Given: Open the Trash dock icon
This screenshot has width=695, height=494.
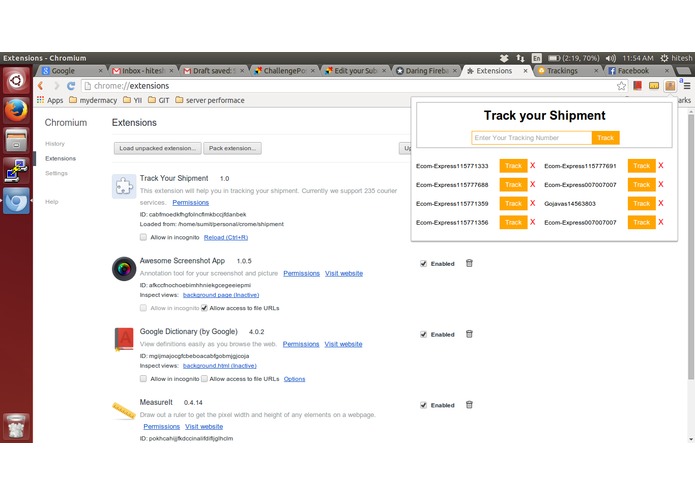Looking at the screenshot, I should [16, 426].
